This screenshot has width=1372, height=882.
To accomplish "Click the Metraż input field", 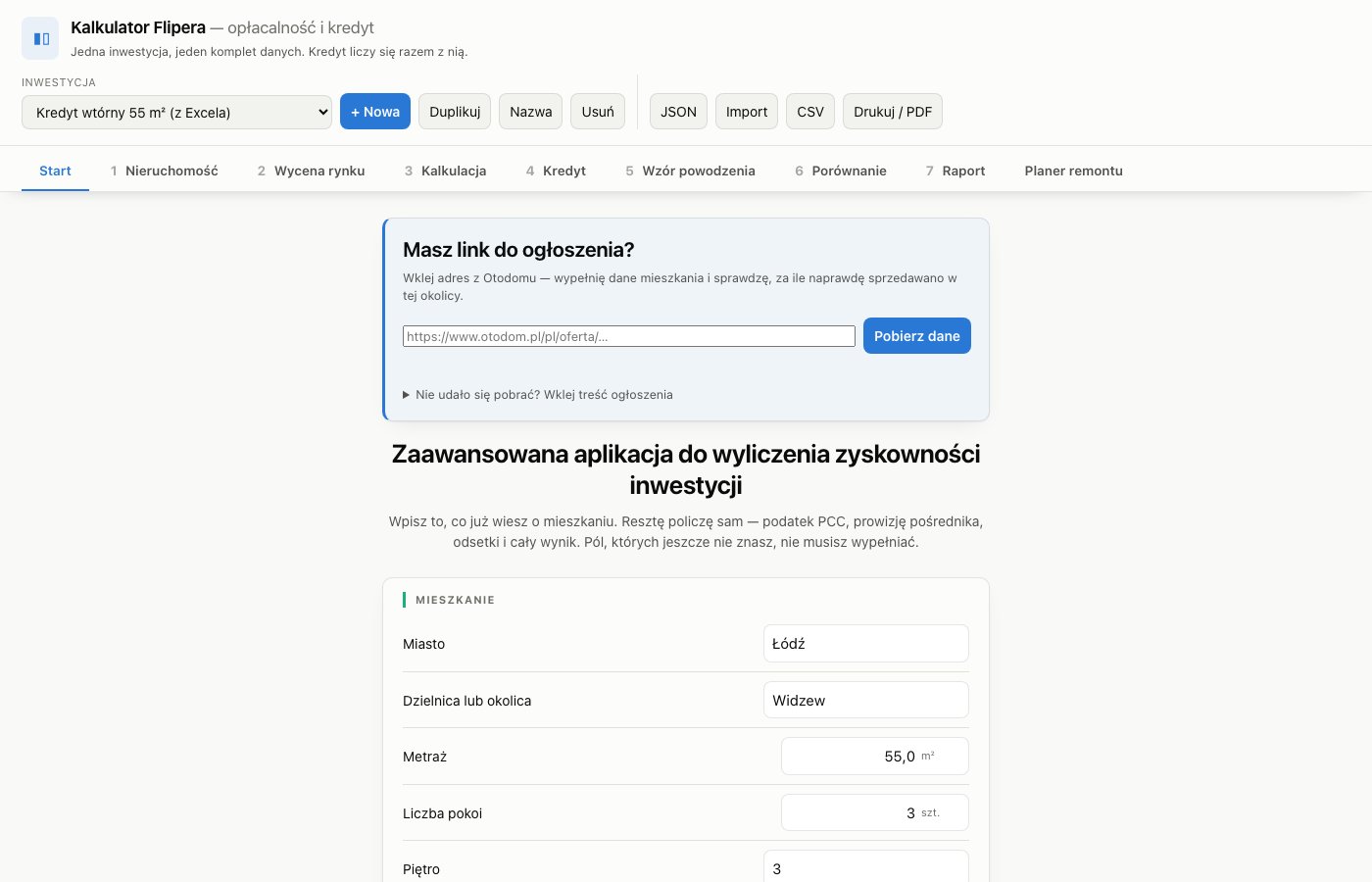I will (x=875, y=757).
